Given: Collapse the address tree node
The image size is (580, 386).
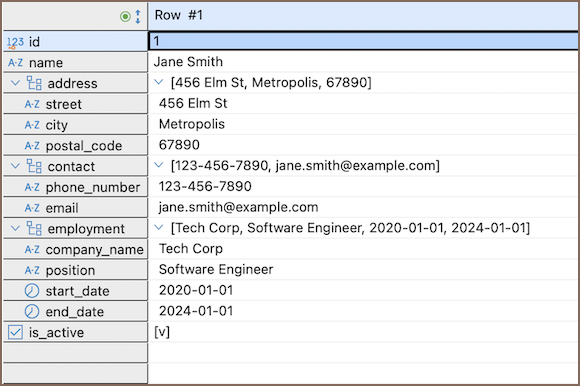Looking at the screenshot, I should point(15,83).
